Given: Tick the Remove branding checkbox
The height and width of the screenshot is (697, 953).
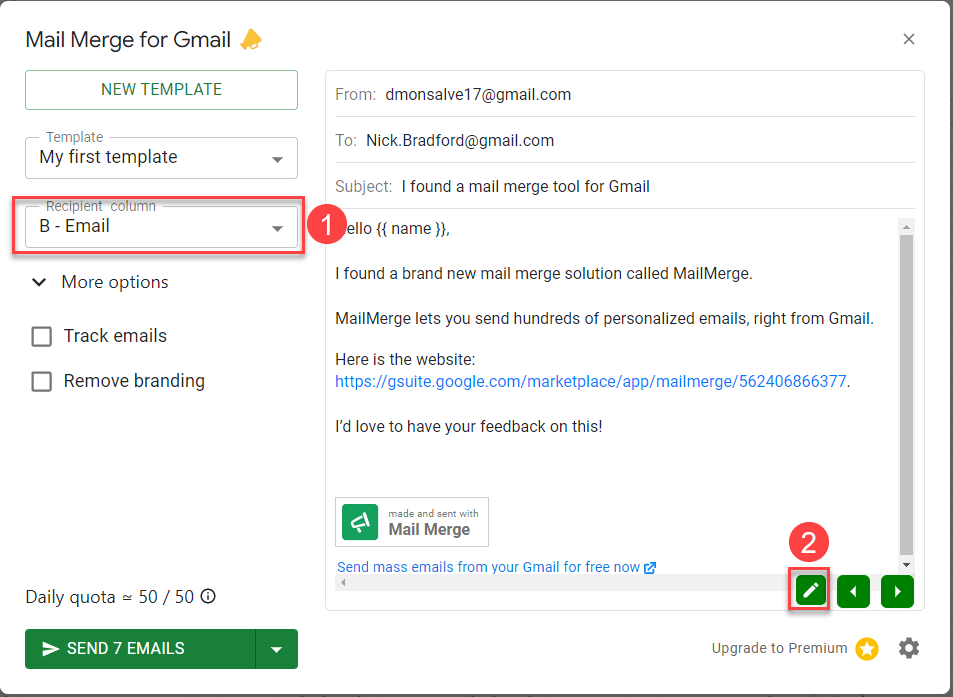Looking at the screenshot, I should coord(41,381).
